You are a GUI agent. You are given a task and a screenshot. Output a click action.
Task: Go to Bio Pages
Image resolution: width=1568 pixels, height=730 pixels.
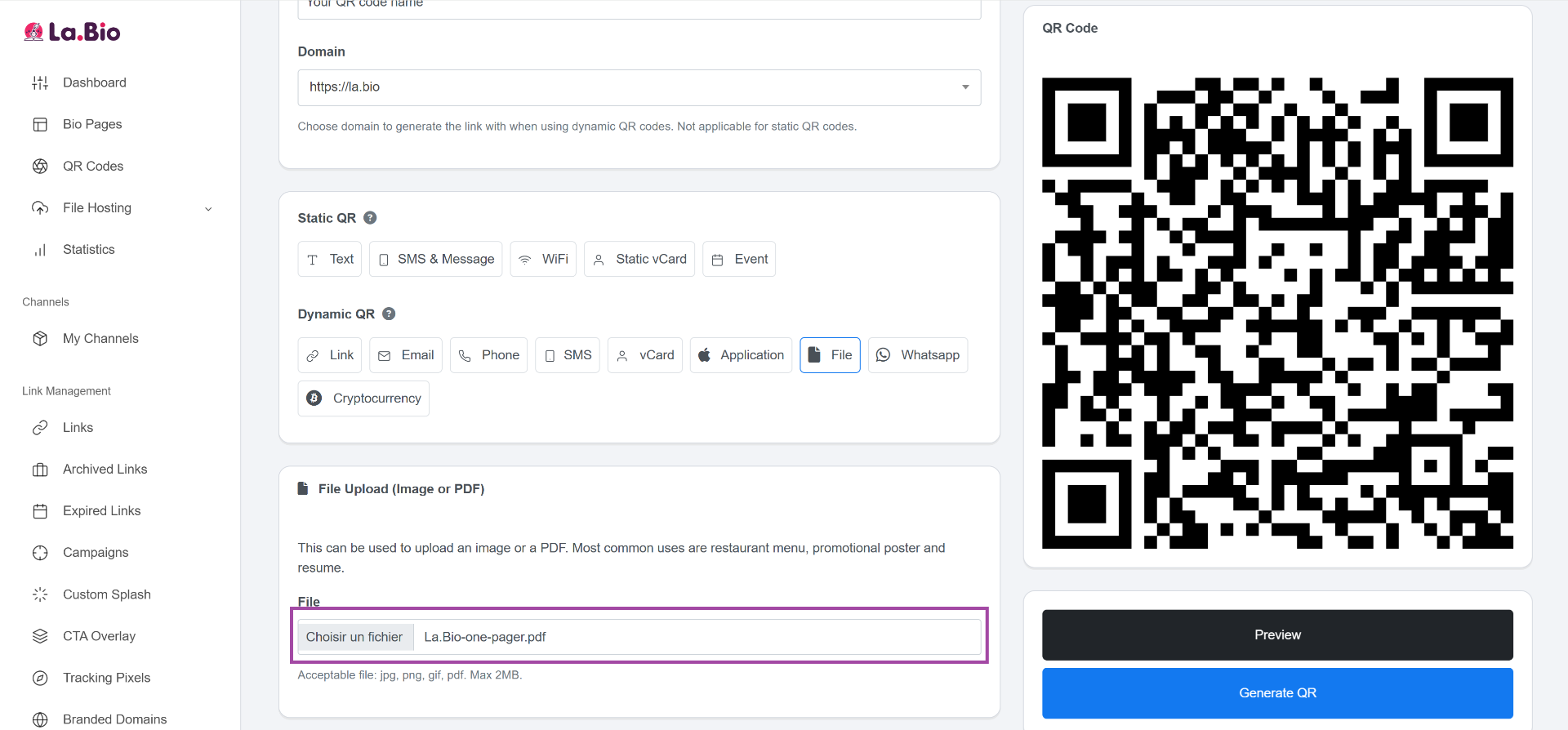click(91, 124)
